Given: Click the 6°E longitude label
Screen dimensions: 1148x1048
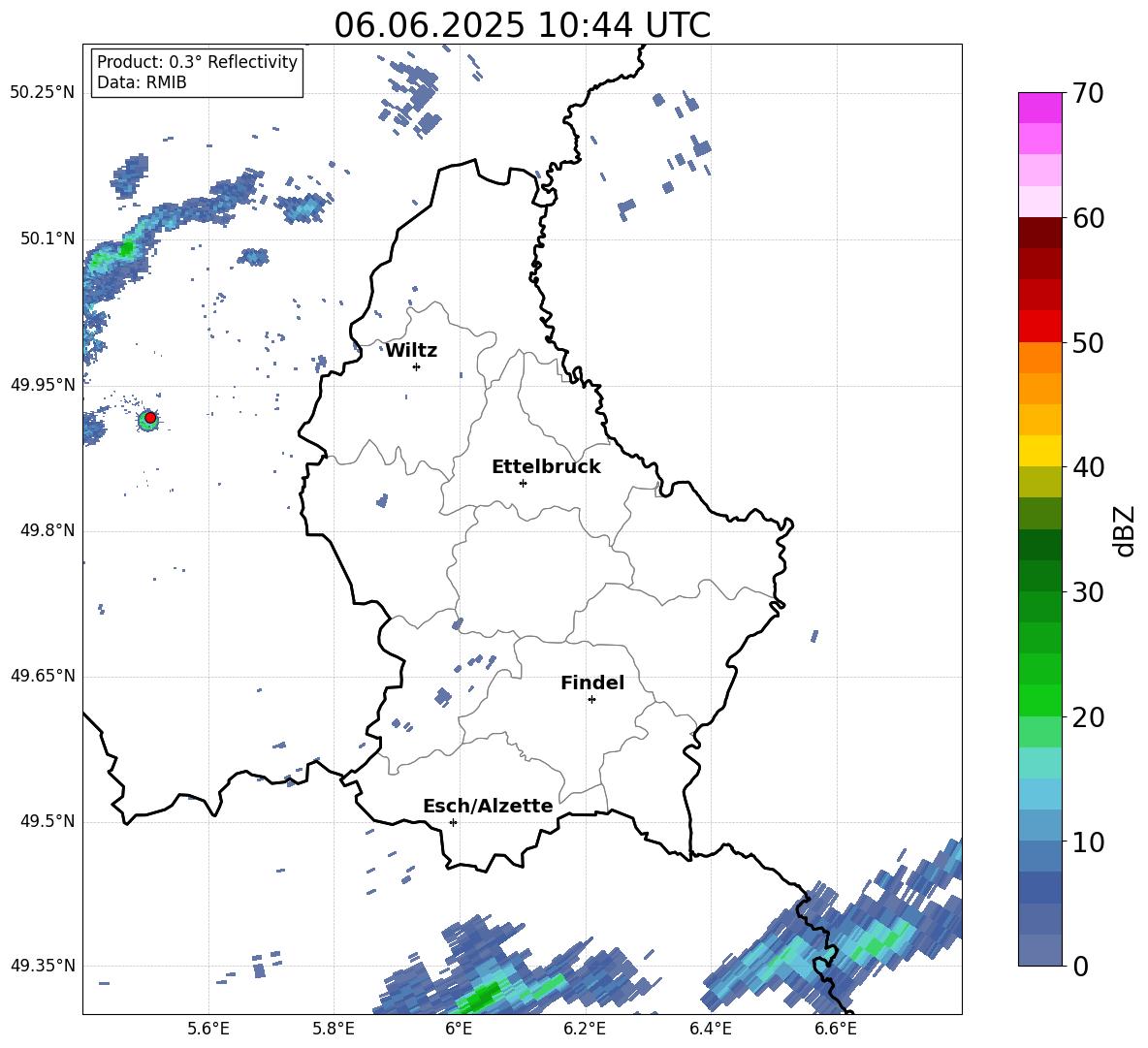Looking at the screenshot, I should click(459, 1029).
